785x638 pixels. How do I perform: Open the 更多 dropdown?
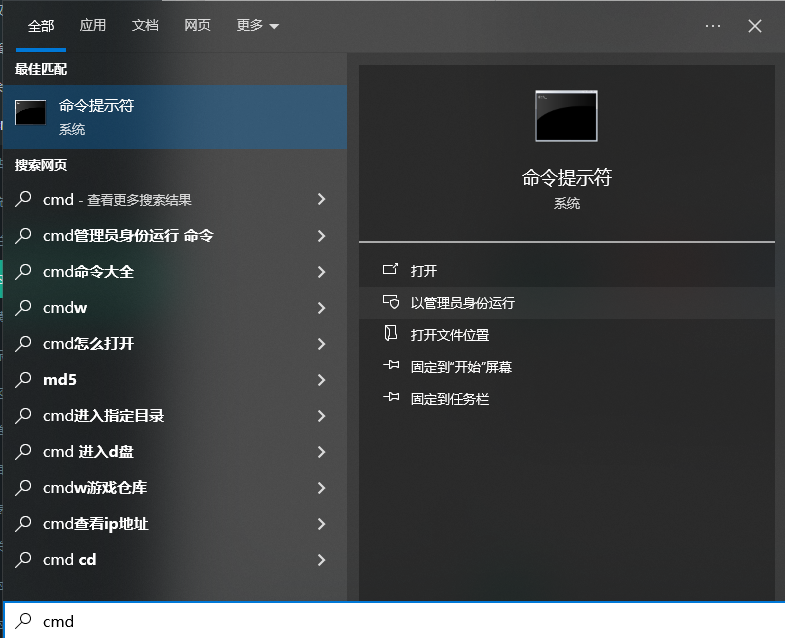tap(257, 26)
